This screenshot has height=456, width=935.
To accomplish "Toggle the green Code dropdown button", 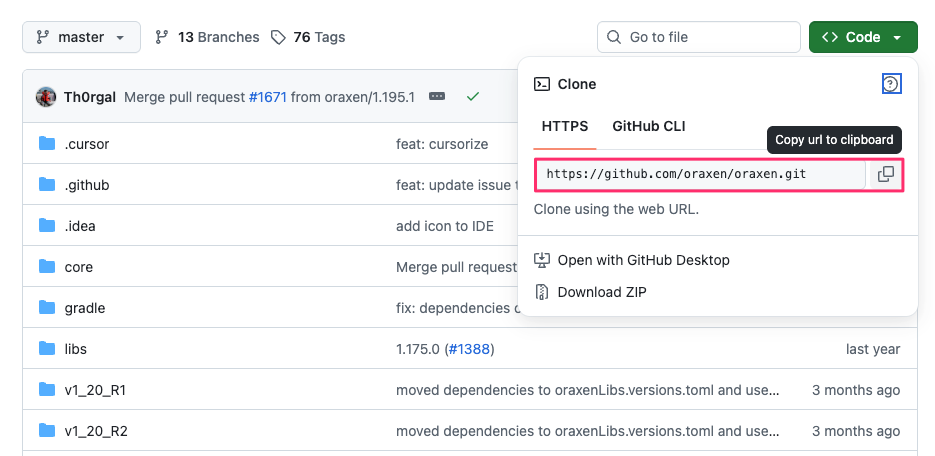I will coord(863,37).
